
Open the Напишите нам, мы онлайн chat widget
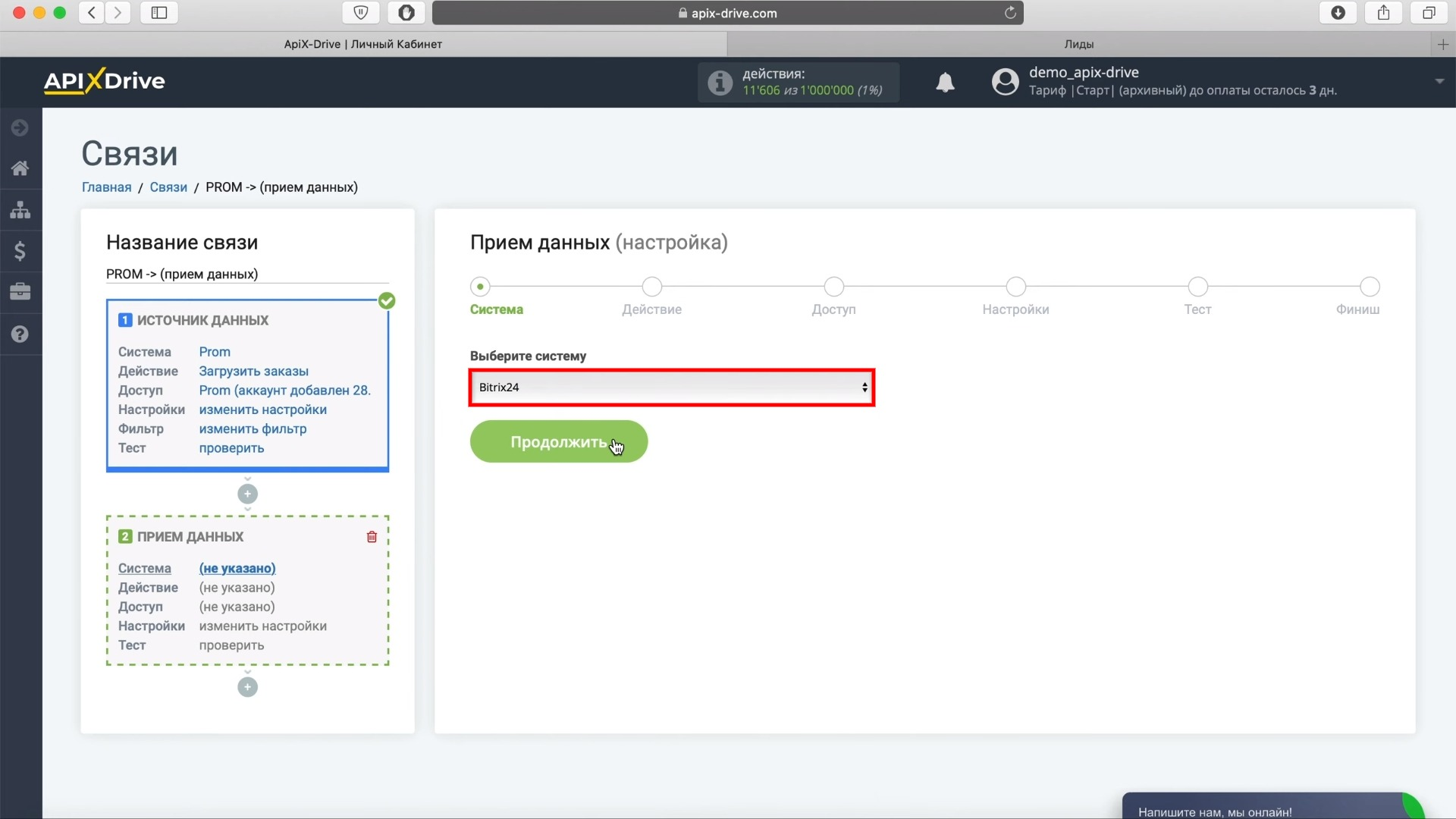click(1274, 807)
